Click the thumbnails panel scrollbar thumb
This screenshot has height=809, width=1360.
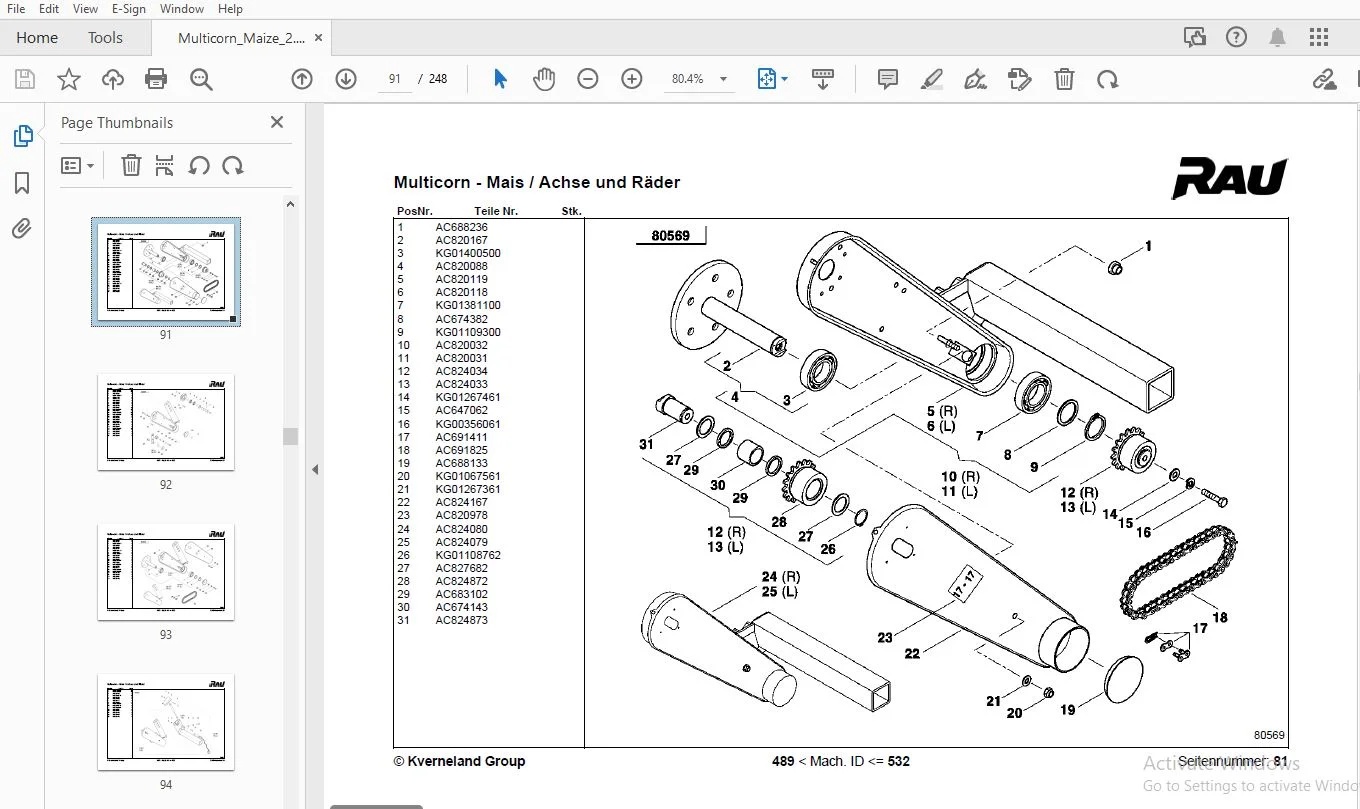(x=291, y=436)
